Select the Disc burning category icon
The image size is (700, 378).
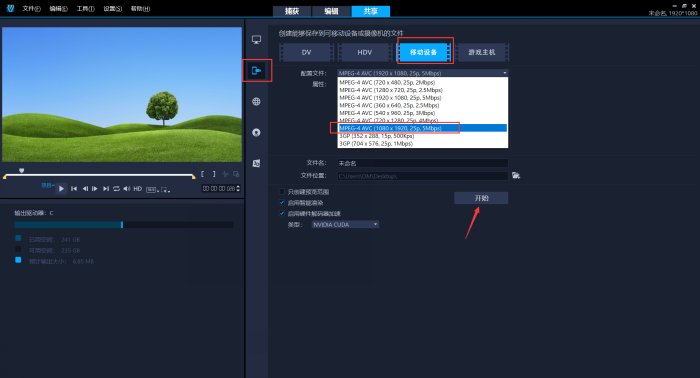point(256,133)
